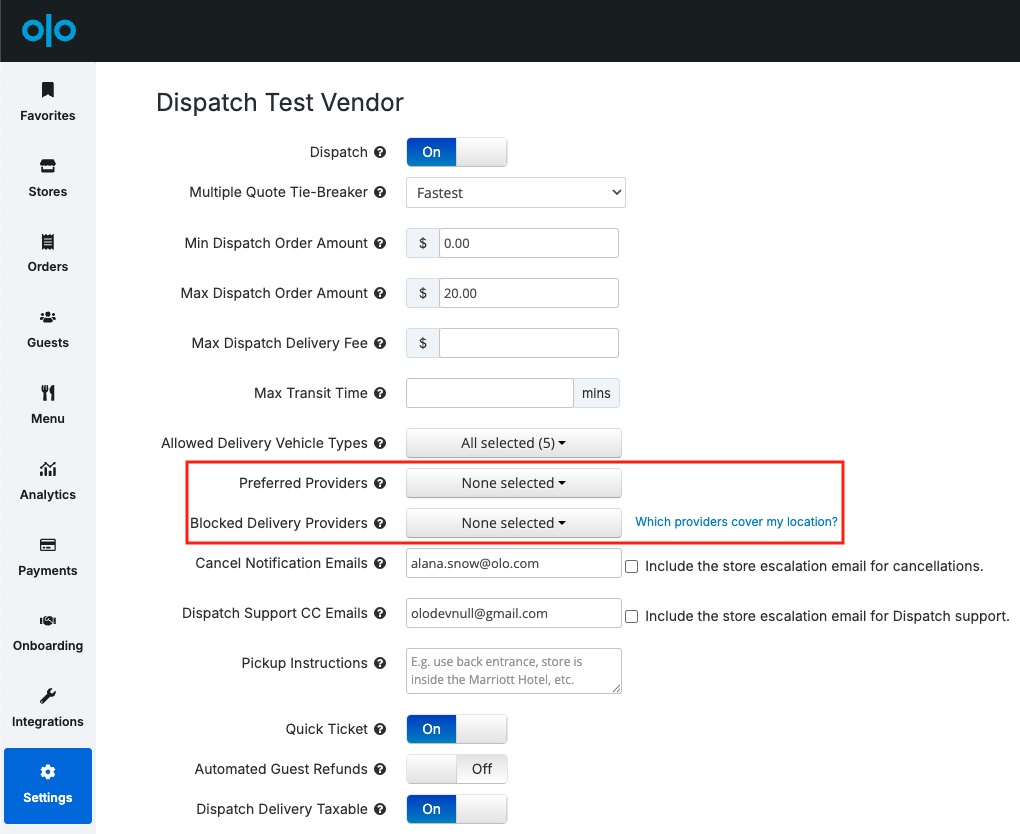Go to Analytics menu item label
Image resolution: width=1020 pixels, height=834 pixels.
pyautogui.click(x=47, y=494)
